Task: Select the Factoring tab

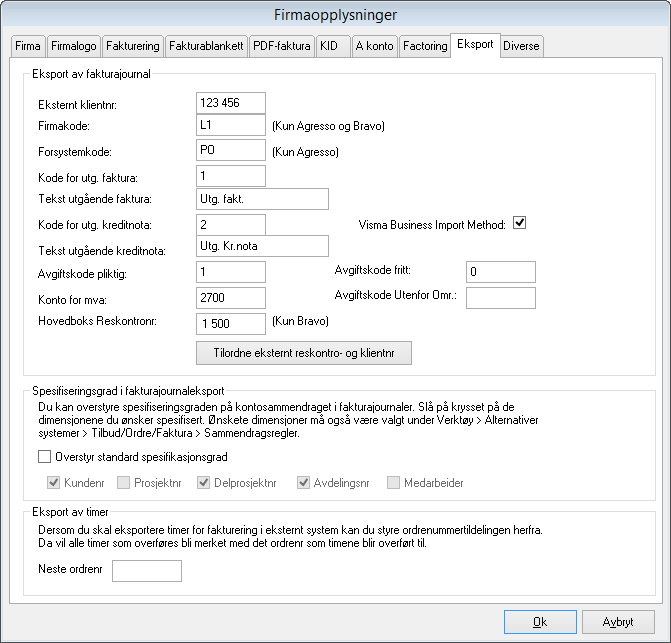Action: point(425,46)
